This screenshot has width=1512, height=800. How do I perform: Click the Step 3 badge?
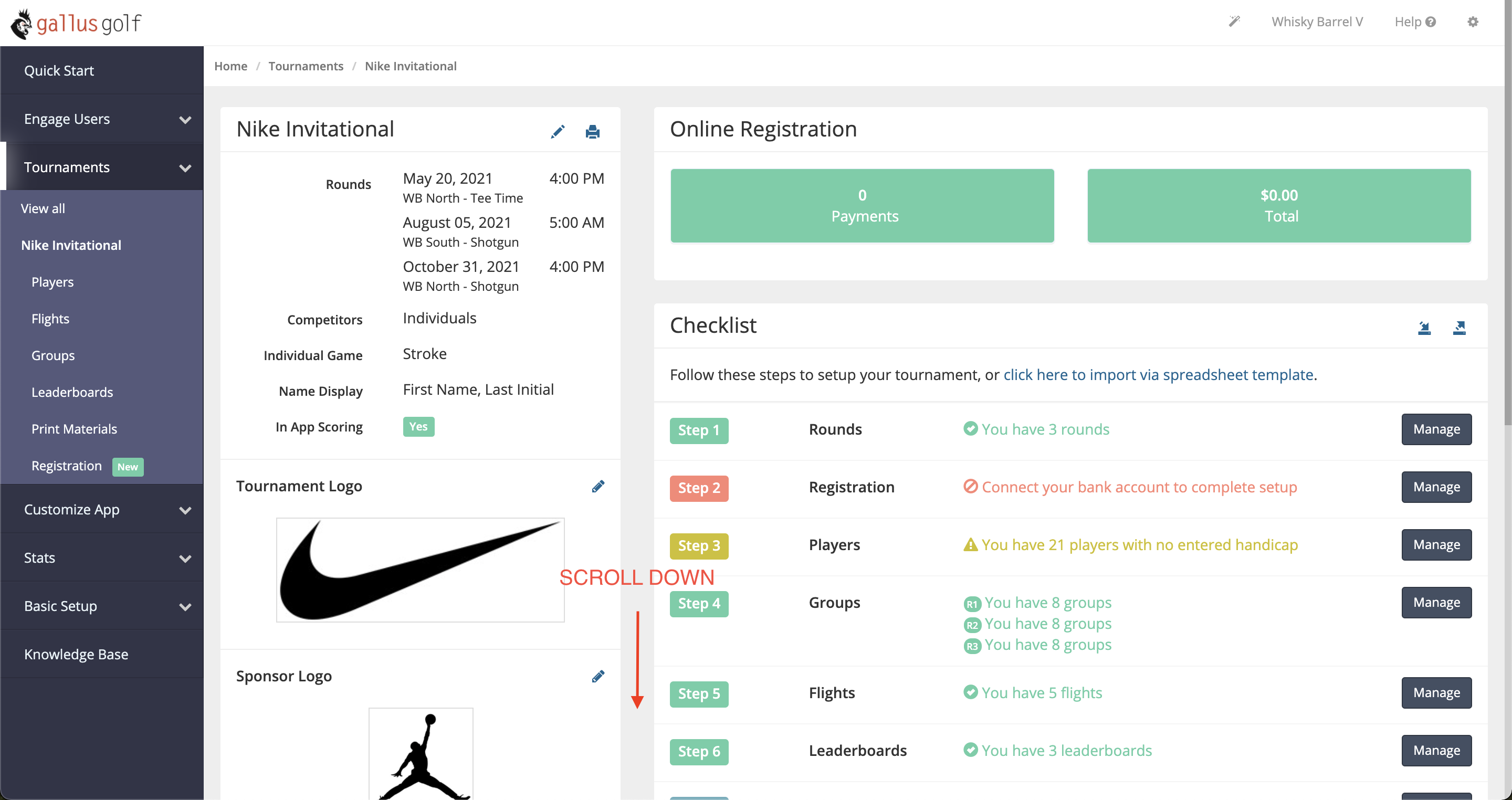[x=699, y=546]
